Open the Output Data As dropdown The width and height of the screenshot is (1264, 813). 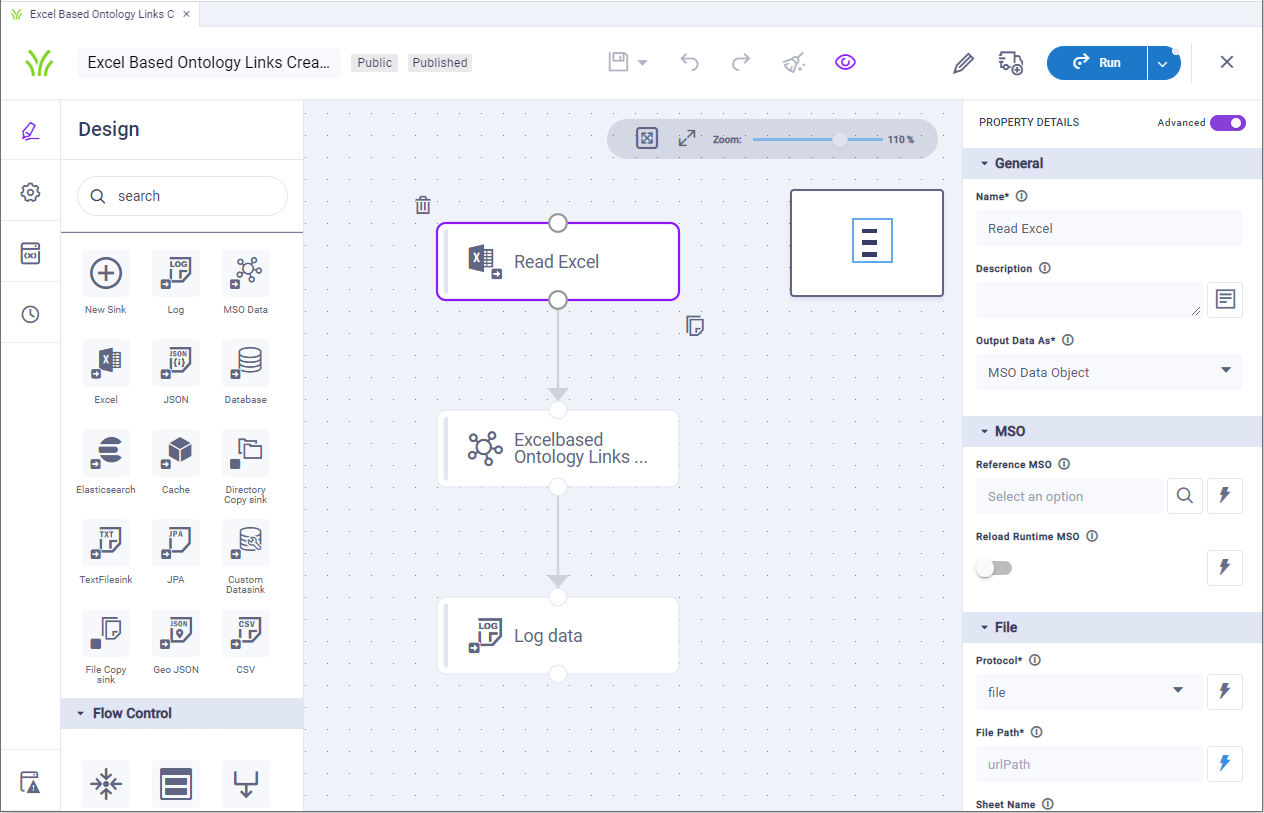[1108, 372]
